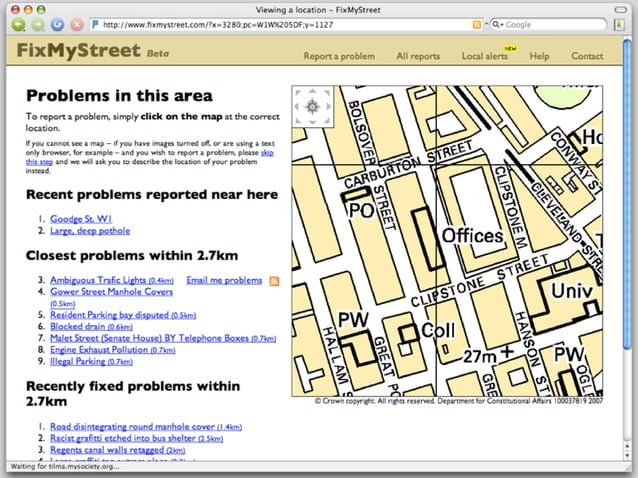Open 'Gower Street Manhole Covers' report
The height and width of the screenshot is (478, 638).
111,292
